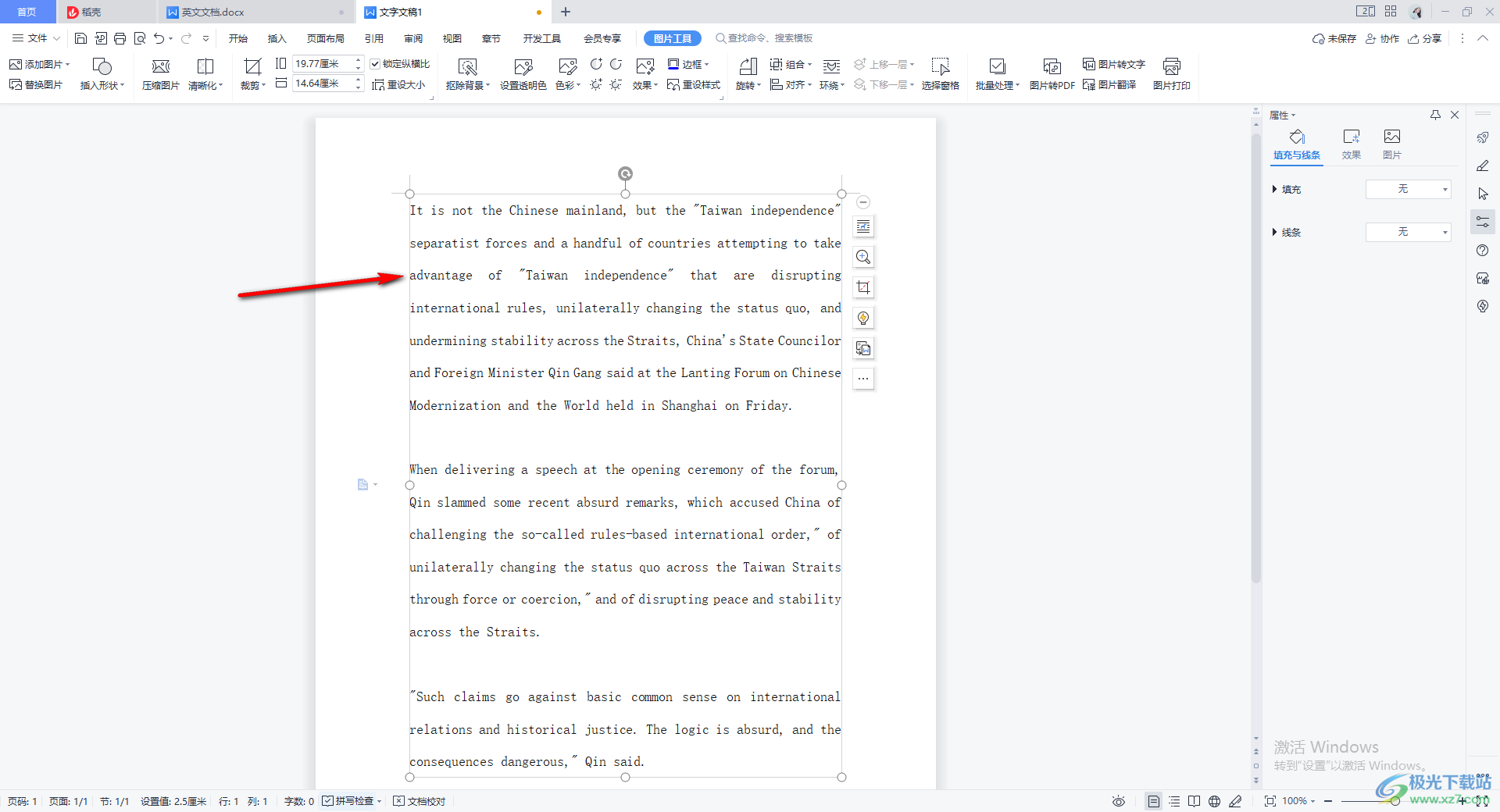Open the 对齐 align dropdown
Screen dimensions: 1500x812
791,84
